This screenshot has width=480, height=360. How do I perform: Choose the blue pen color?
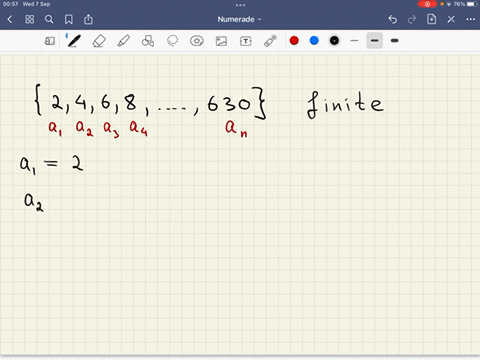click(314, 41)
